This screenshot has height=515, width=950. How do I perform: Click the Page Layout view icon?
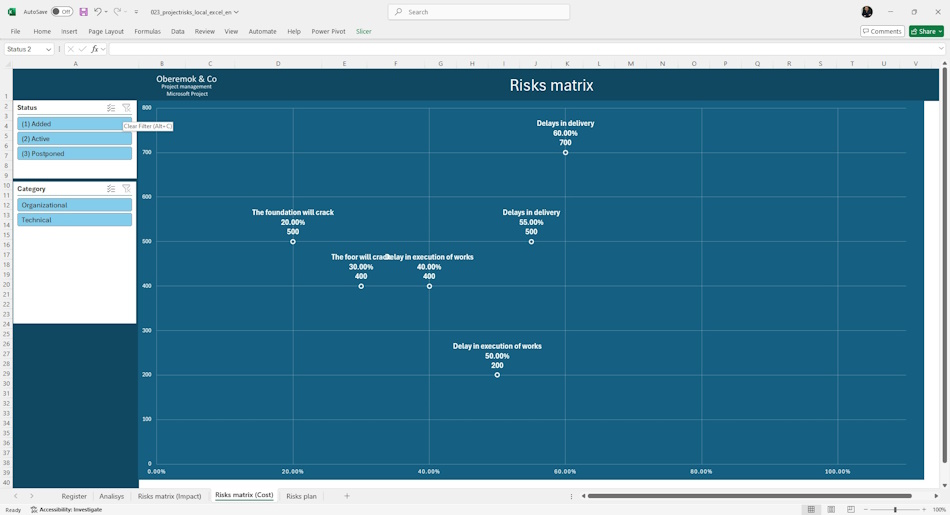[x=831, y=510]
